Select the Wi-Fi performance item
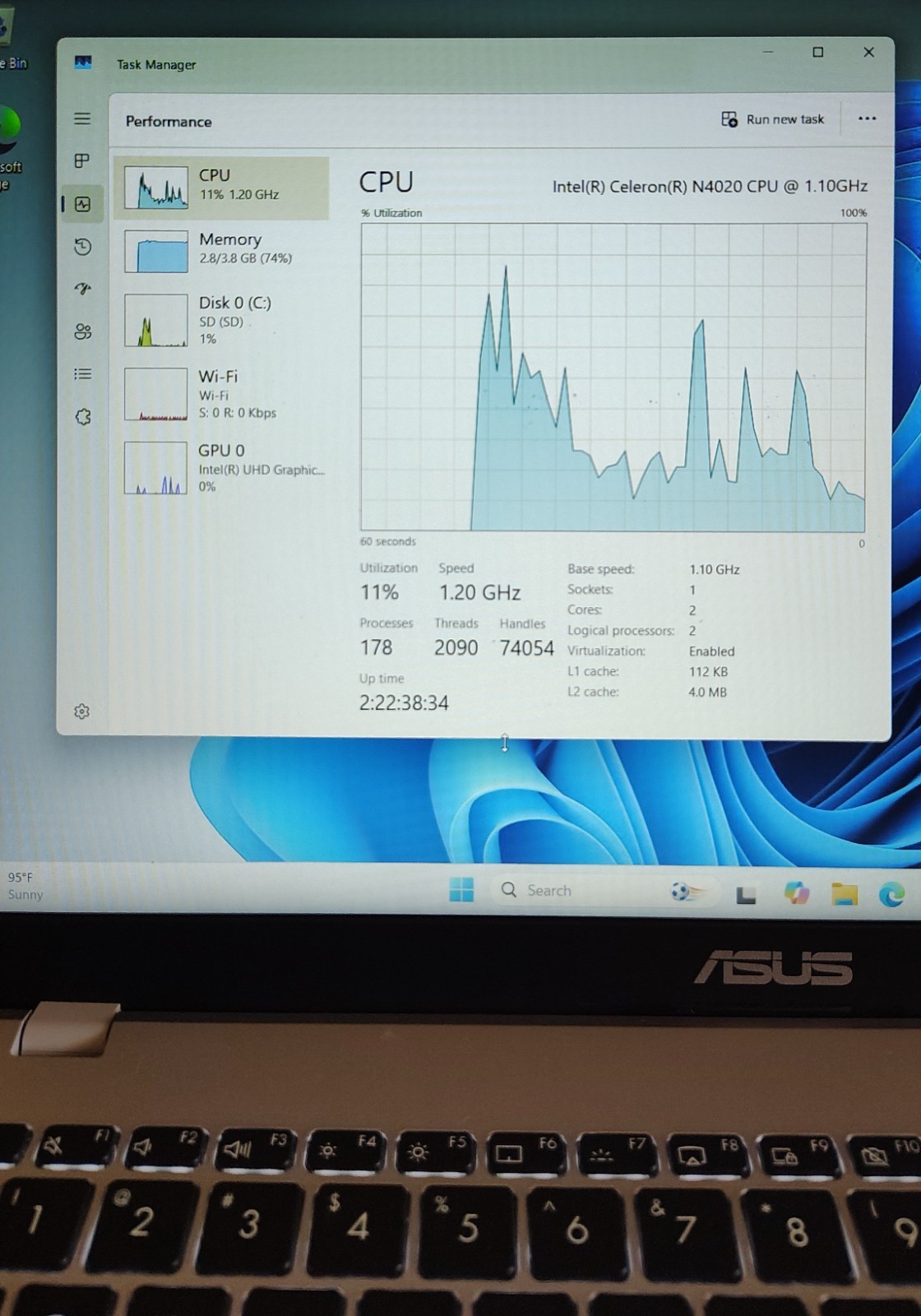Image resolution: width=921 pixels, height=1316 pixels. click(221, 394)
